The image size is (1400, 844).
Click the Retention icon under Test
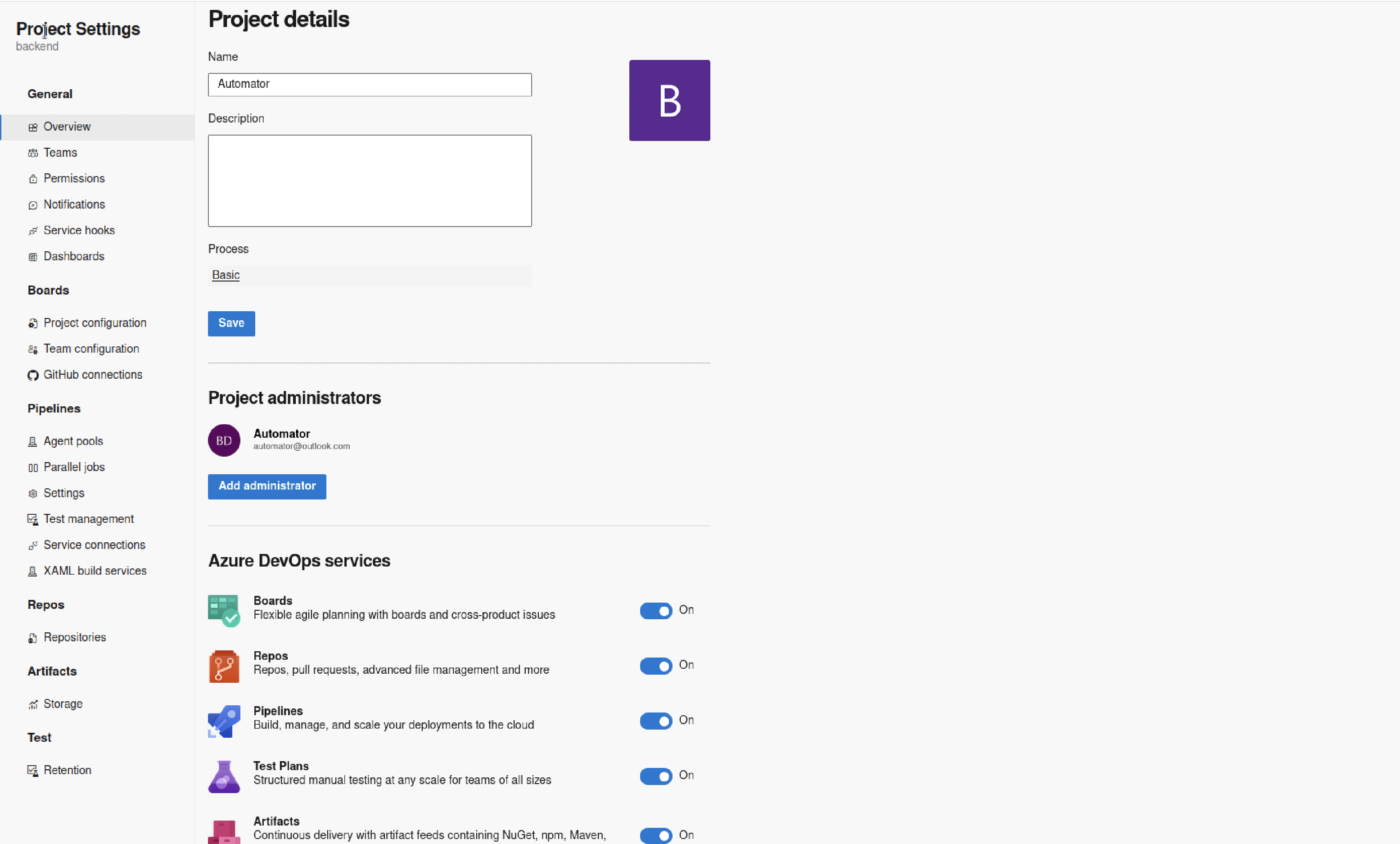tap(33, 771)
